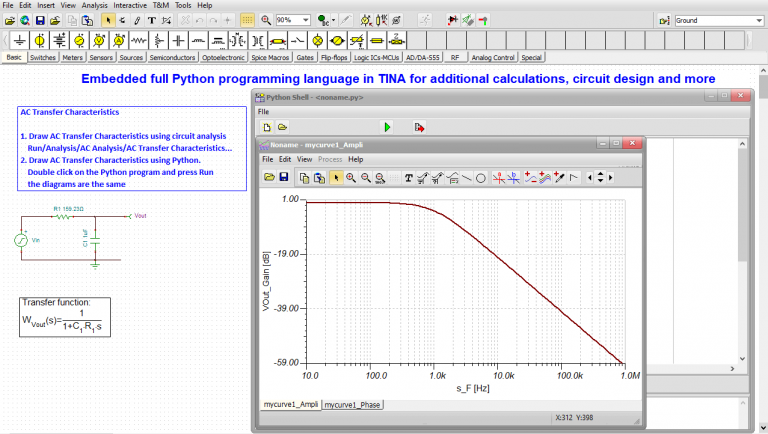768x434 pixels.
Task: Open the 90% zoom level dropdown
Action: click(x=304, y=20)
